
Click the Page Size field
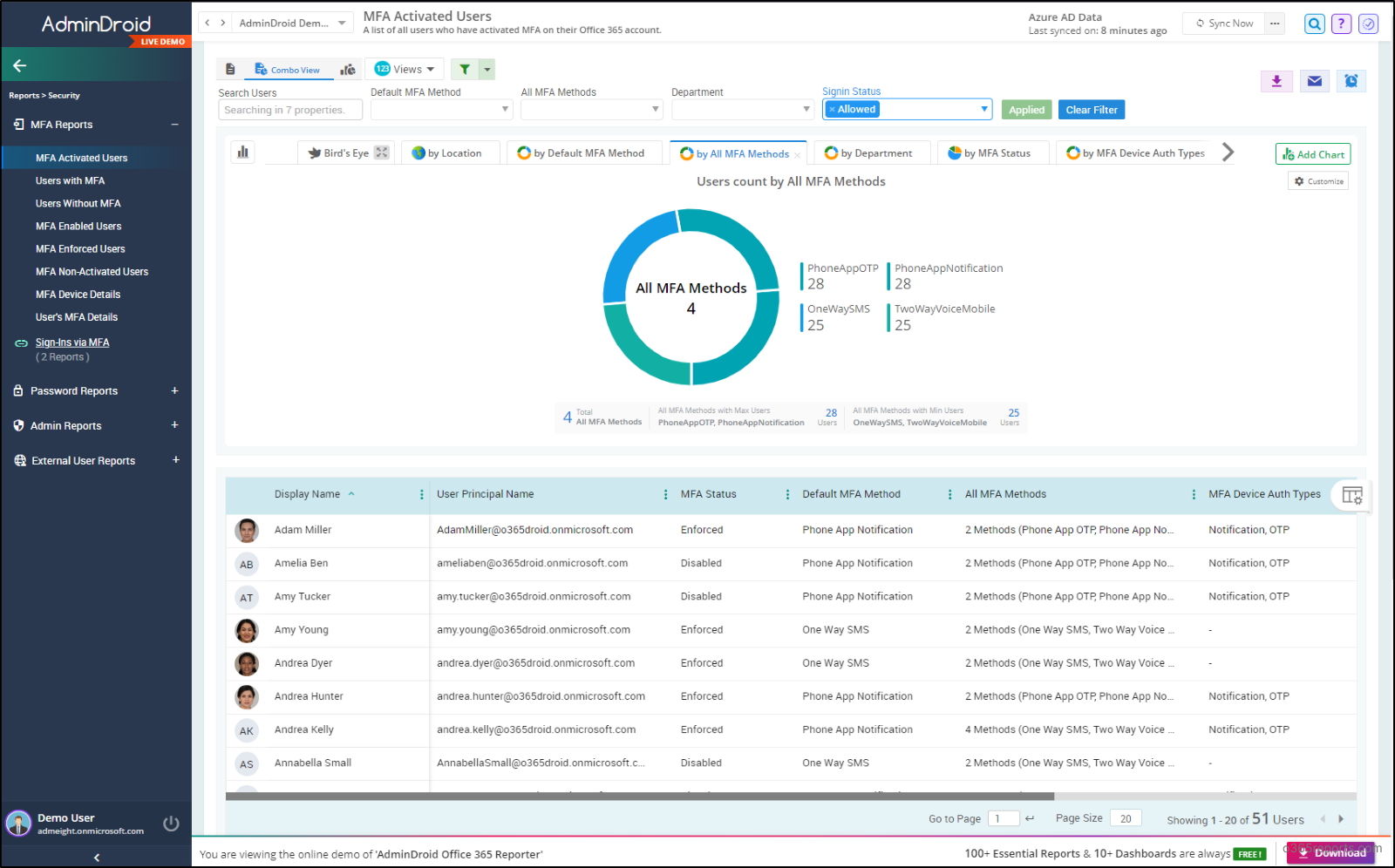pyautogui.click(x=1126, y=818)
